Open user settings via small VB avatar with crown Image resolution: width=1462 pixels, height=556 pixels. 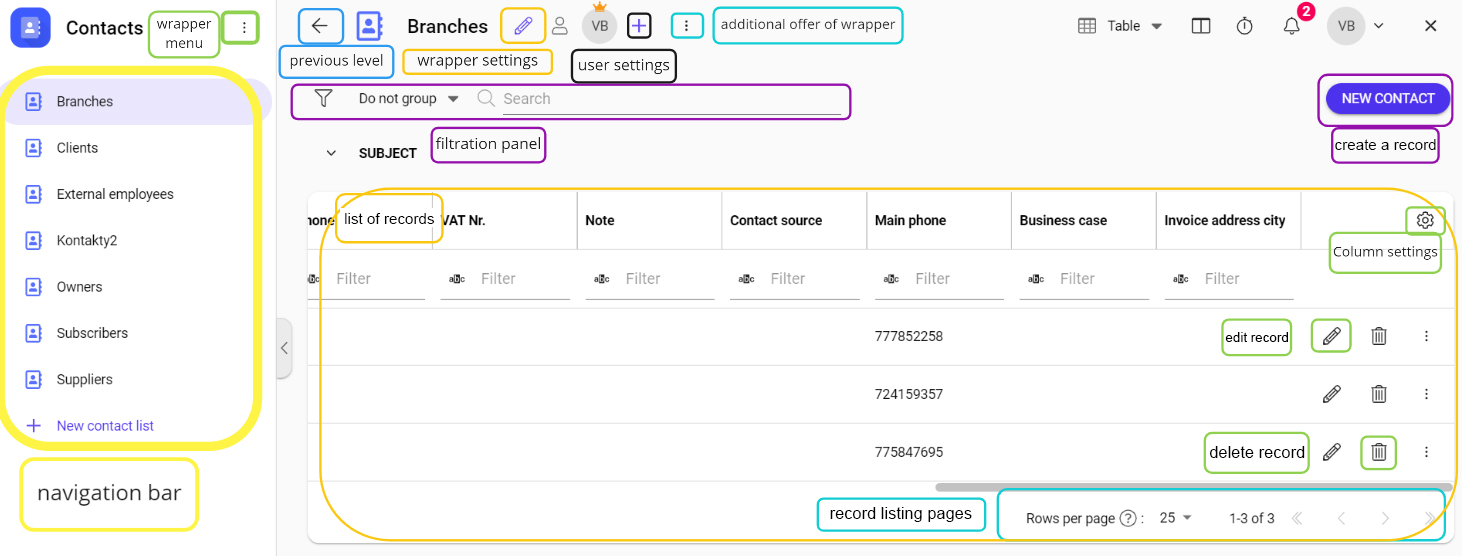pos(599,26)
